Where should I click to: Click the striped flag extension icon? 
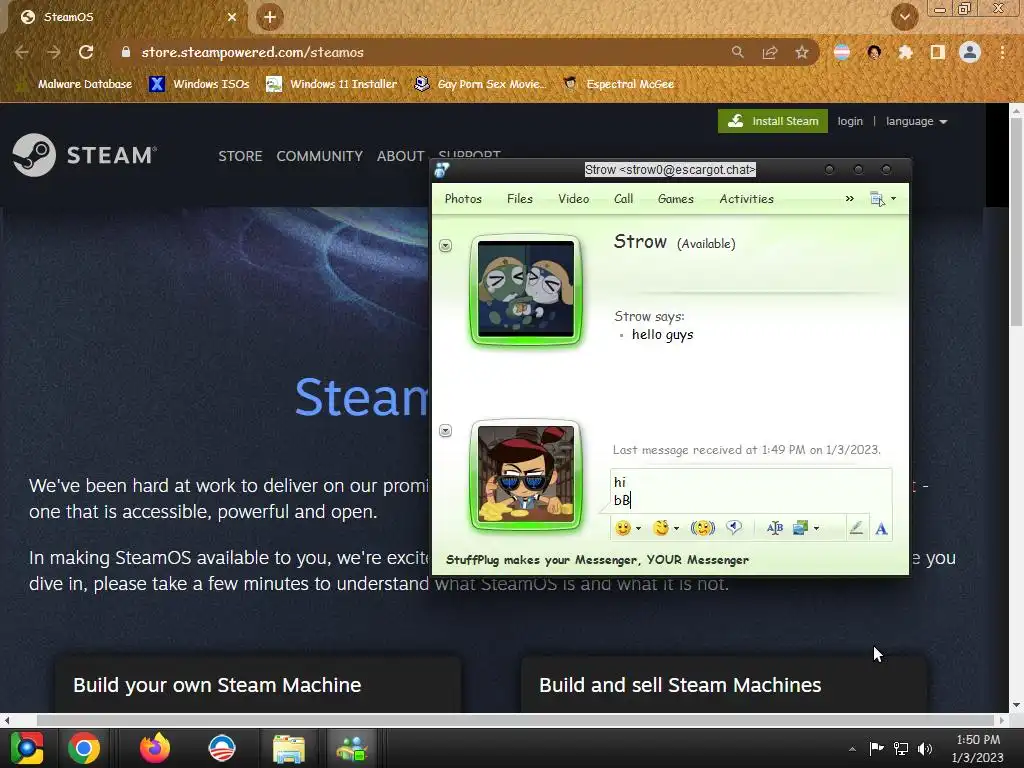click(x=842, y=52)
